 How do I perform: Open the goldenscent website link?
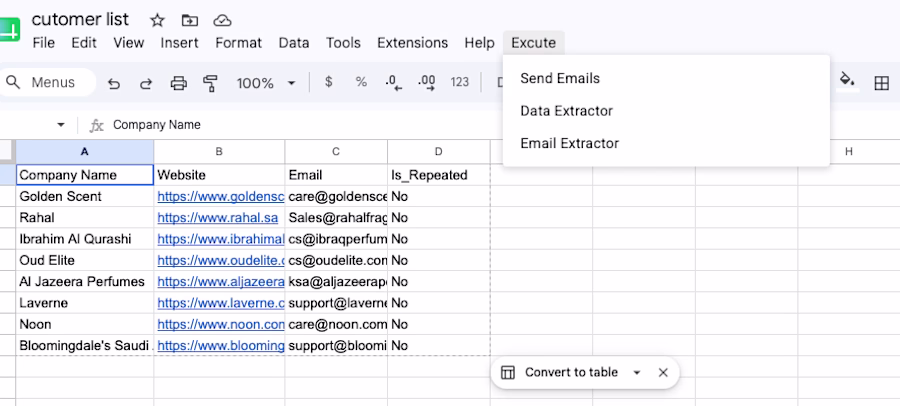[221, 196]
